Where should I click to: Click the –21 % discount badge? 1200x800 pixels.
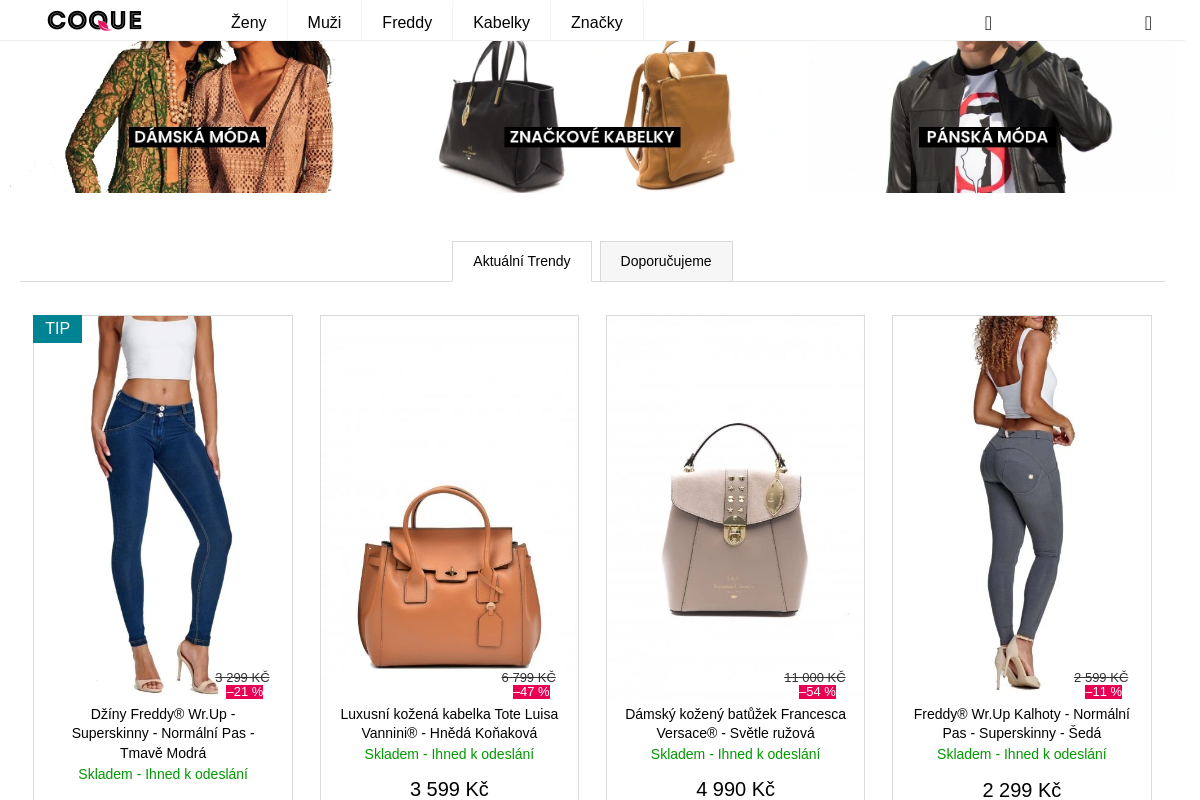pyautogui.click(x=244, y=692)
